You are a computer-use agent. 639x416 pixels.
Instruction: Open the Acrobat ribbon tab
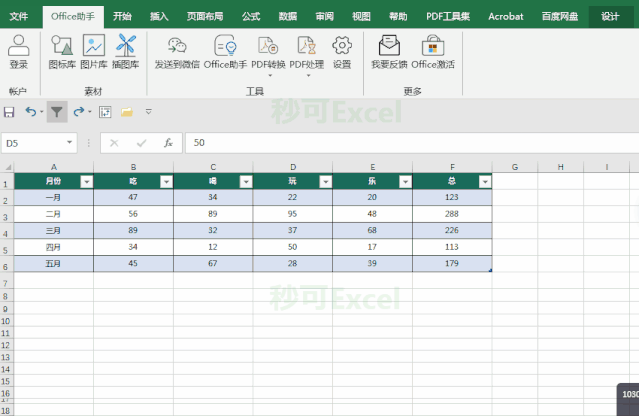point(506,17)
